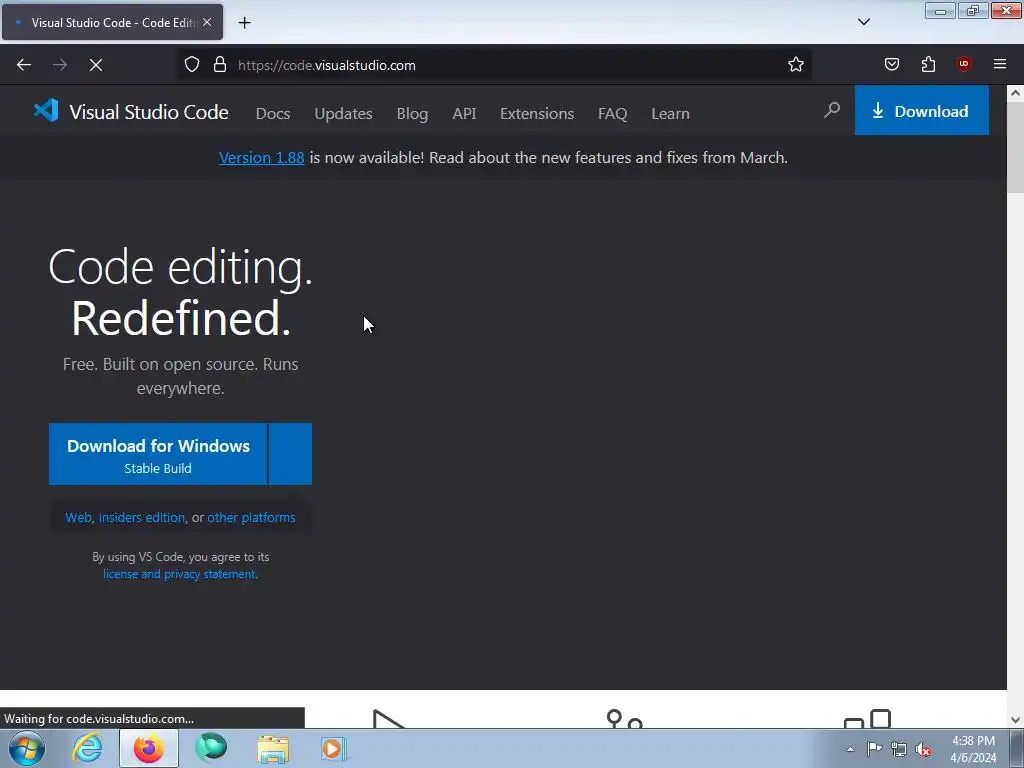Save page to Pocket

[891, 65]
